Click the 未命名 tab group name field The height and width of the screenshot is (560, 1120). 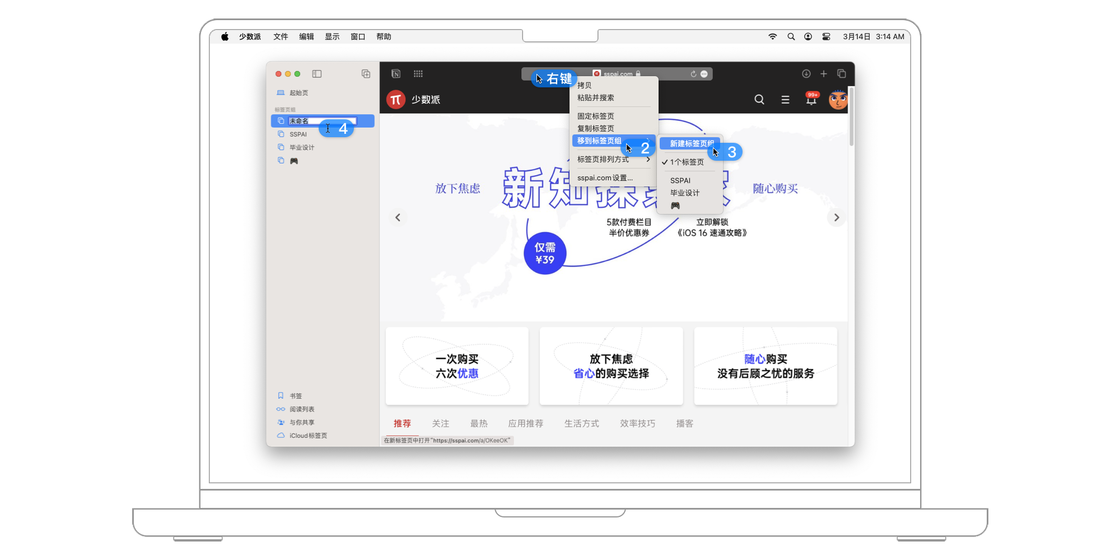pos(321,121)
